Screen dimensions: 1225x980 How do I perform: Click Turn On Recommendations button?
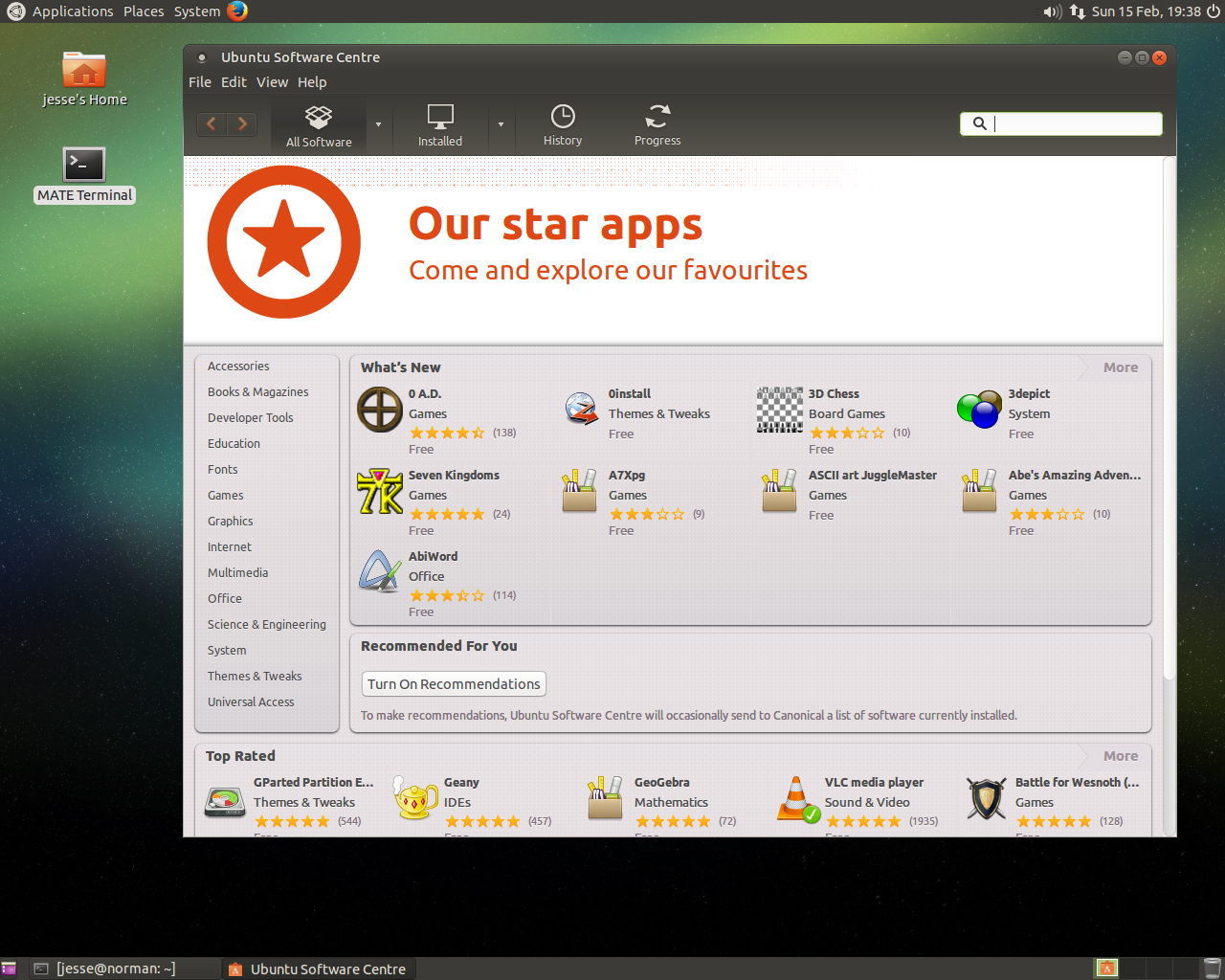(x=454, y=684)
